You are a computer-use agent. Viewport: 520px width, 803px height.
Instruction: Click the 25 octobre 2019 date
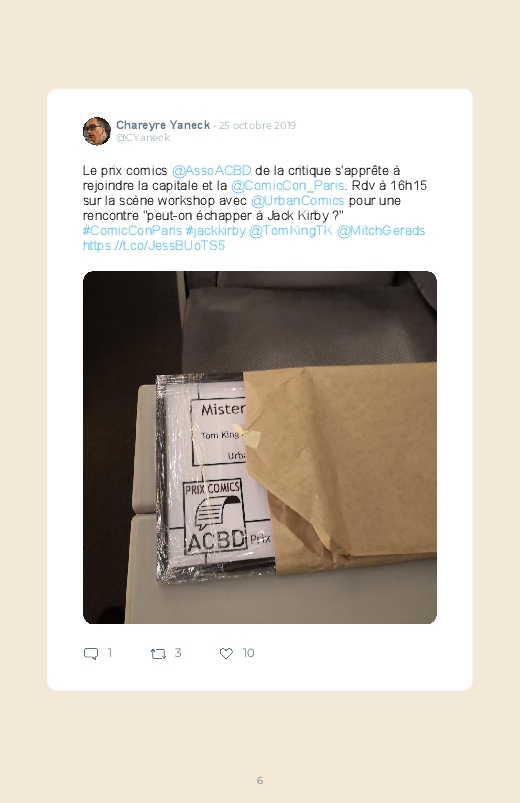257,125
